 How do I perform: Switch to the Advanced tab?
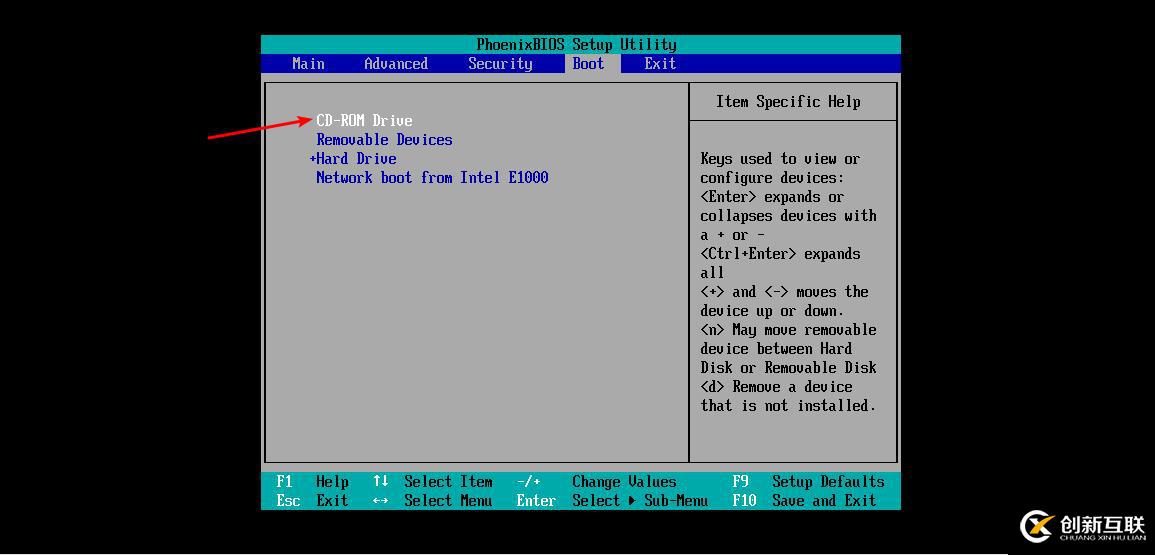(396, 63)
